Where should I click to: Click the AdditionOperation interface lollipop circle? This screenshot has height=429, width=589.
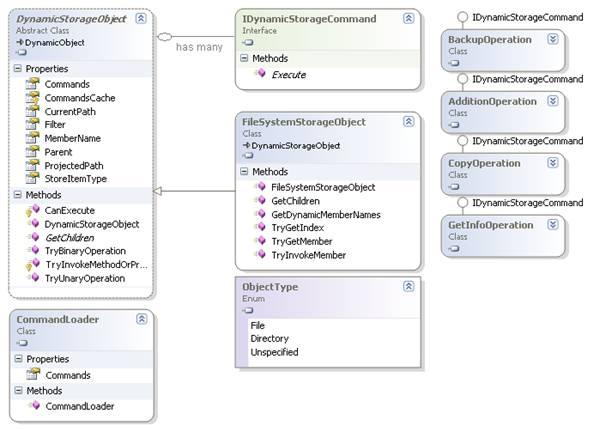click(x=462, y=79)
